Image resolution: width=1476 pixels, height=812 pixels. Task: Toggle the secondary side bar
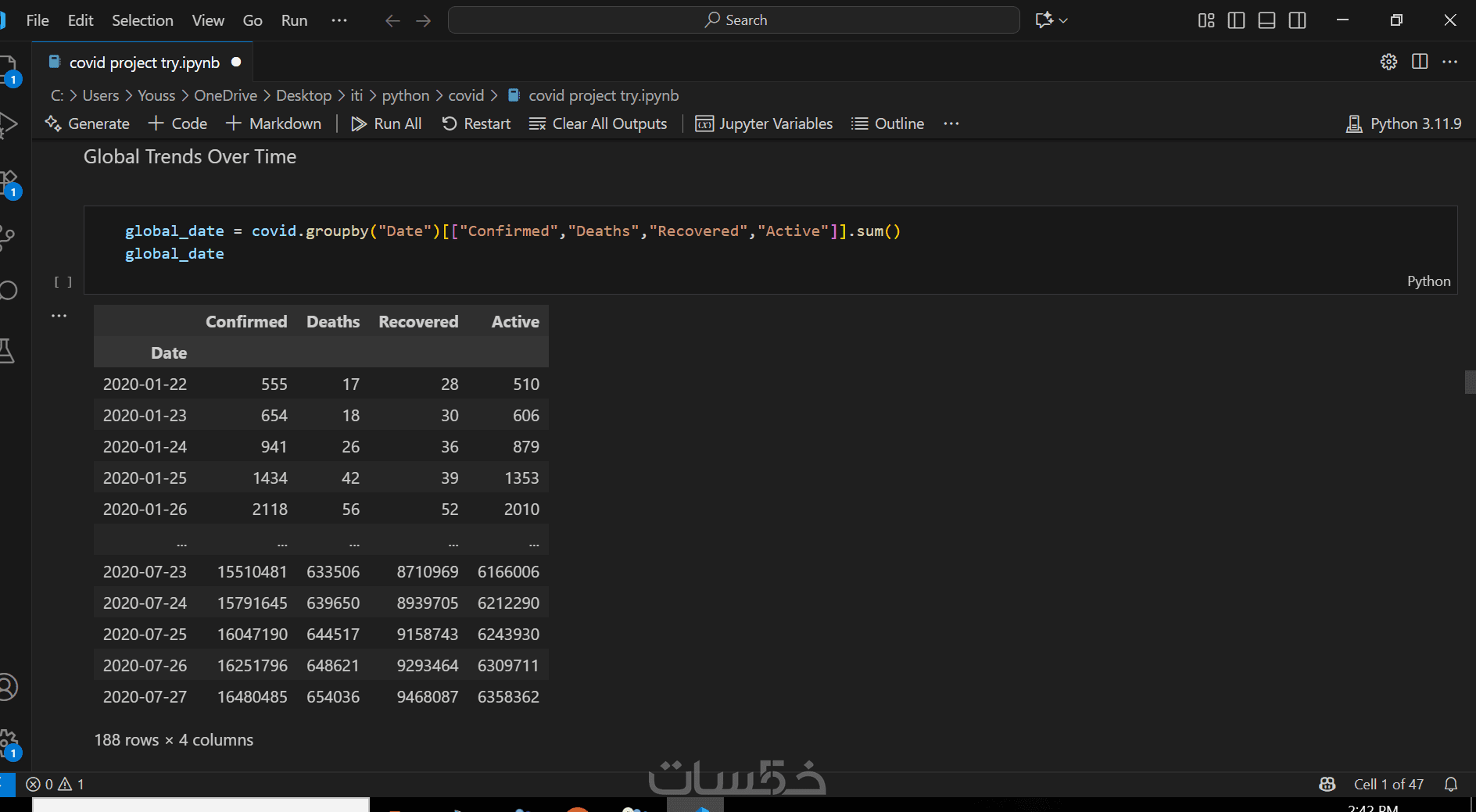(1298, 20)
